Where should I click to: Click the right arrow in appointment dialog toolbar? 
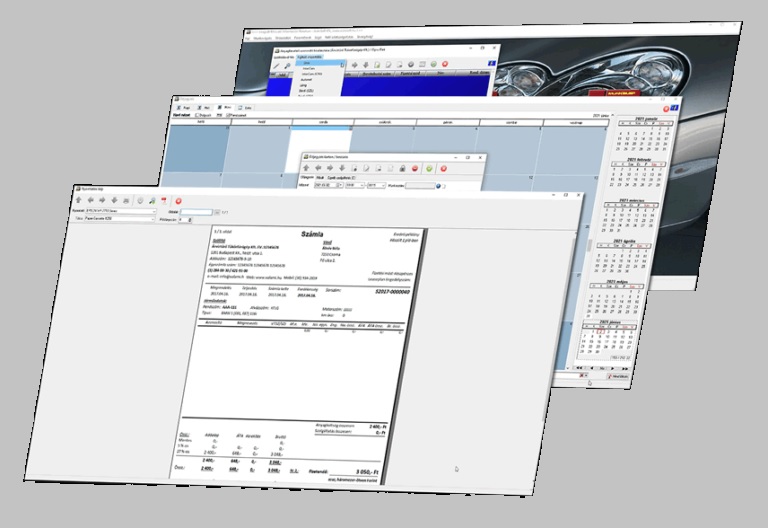click(330, 168)
